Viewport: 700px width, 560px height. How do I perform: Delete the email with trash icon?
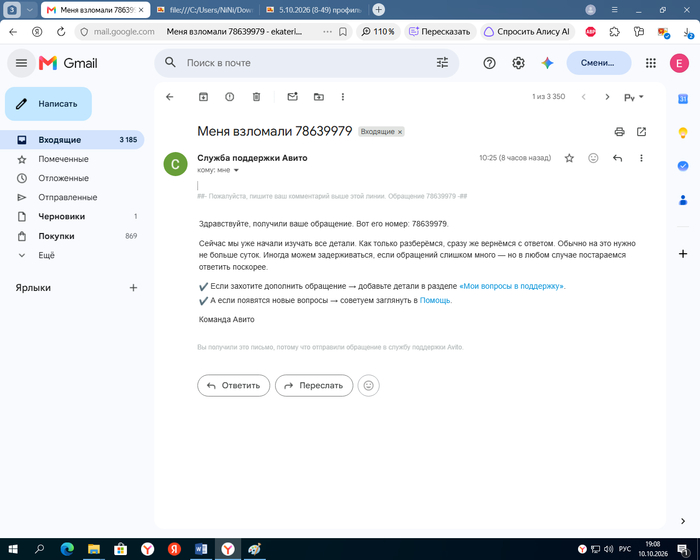(x=256, y=97)
